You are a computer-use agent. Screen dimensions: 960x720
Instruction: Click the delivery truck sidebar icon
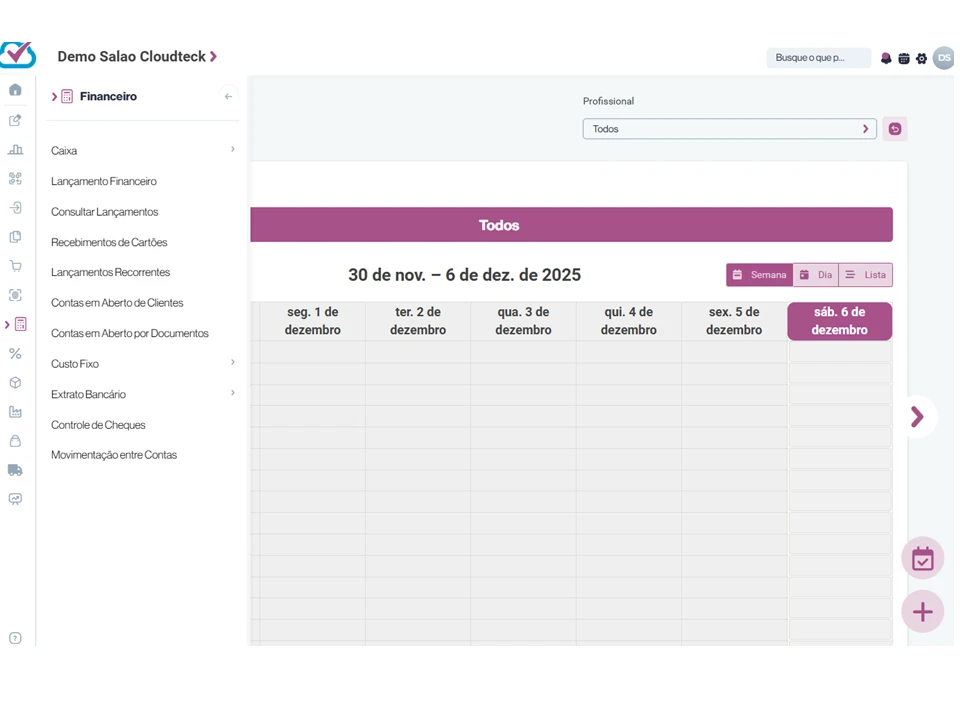pyautogui.click(x=15, y=470)
